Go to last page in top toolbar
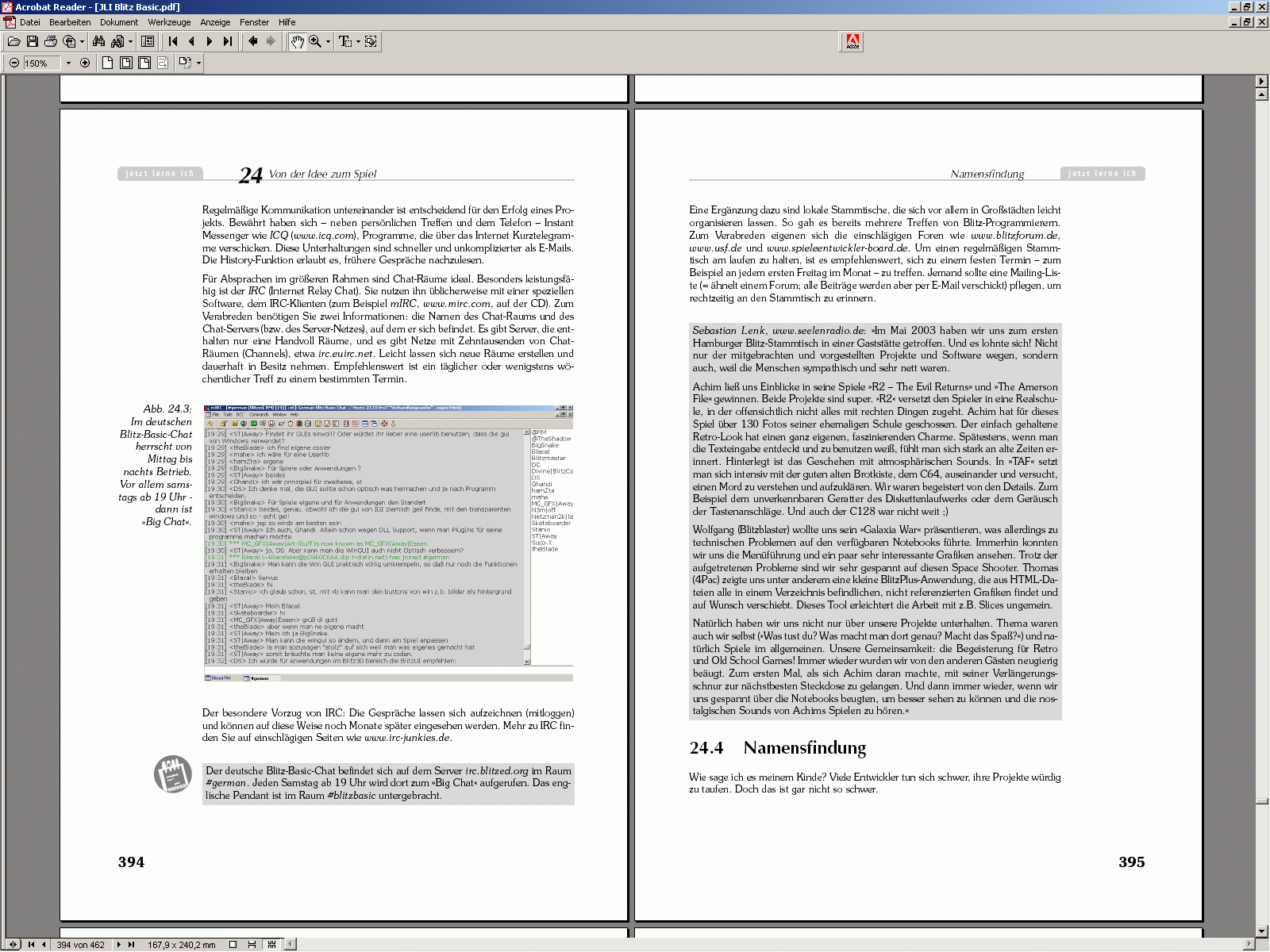Image resolution: width=1270 pixels, height=952 pixels. coord(228,41)
